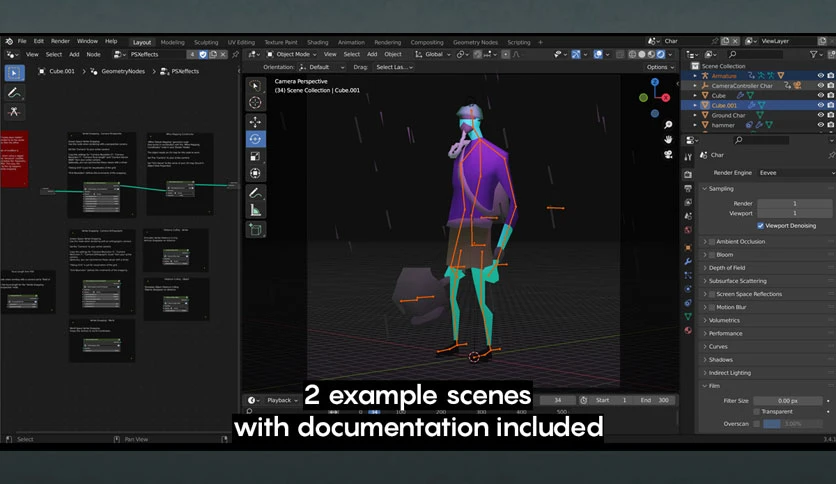Open the Tool properties tab

(688, 157)
